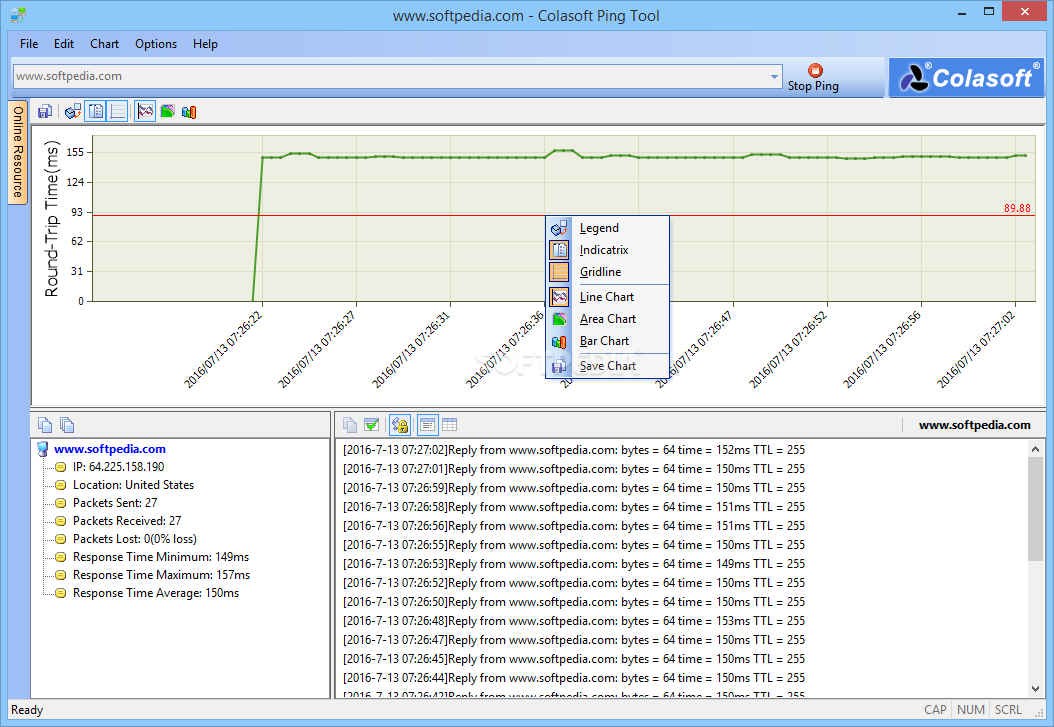Open the Chart menu
Image resolution: width=1054 pixels, height=727 pixels.
104,44
